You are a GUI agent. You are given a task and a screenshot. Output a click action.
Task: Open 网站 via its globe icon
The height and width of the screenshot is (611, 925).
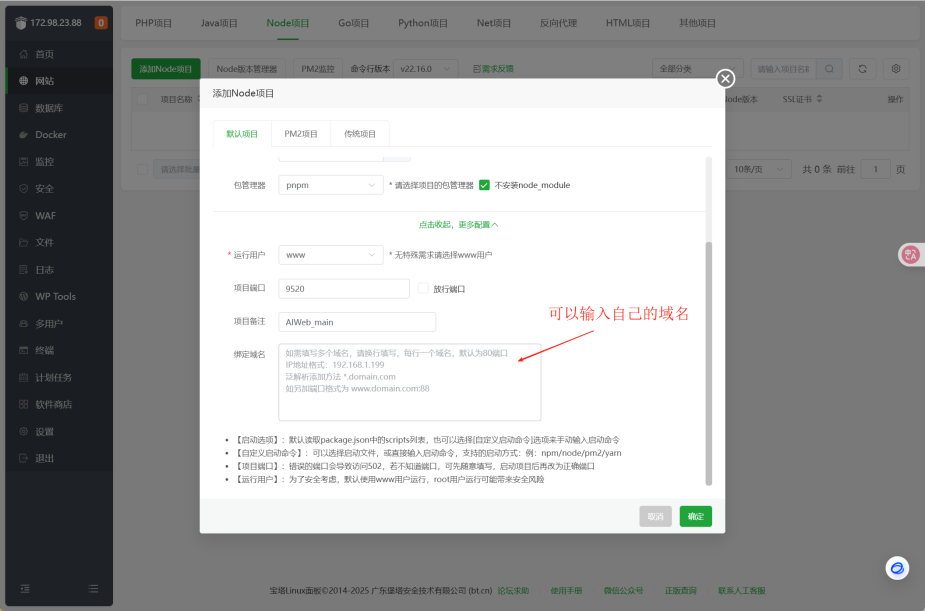[24, 81]
